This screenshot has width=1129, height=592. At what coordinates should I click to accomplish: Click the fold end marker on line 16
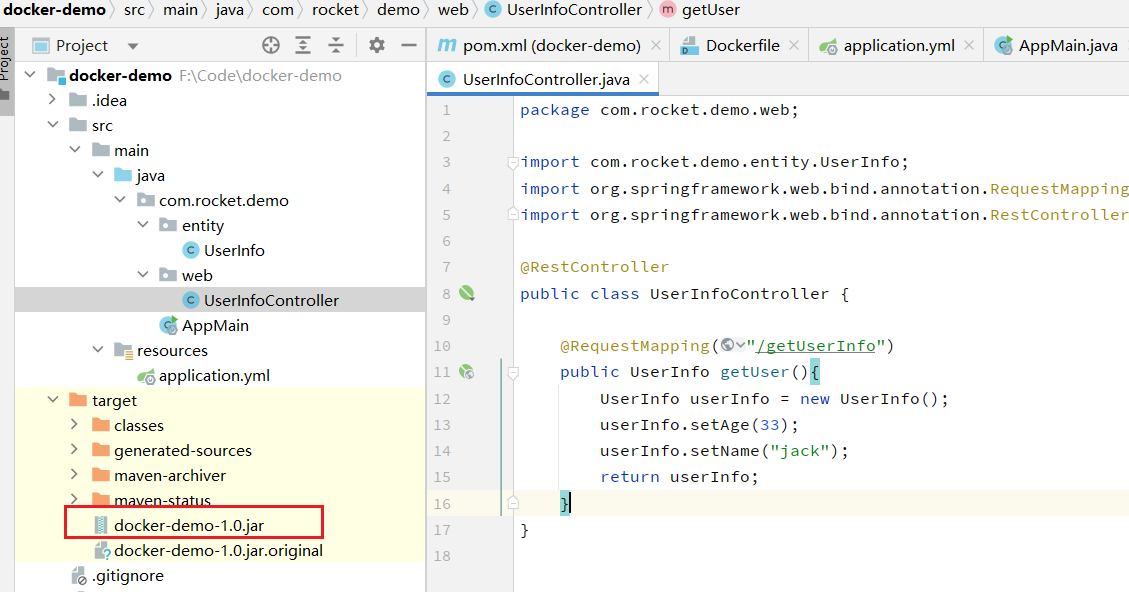513,503
